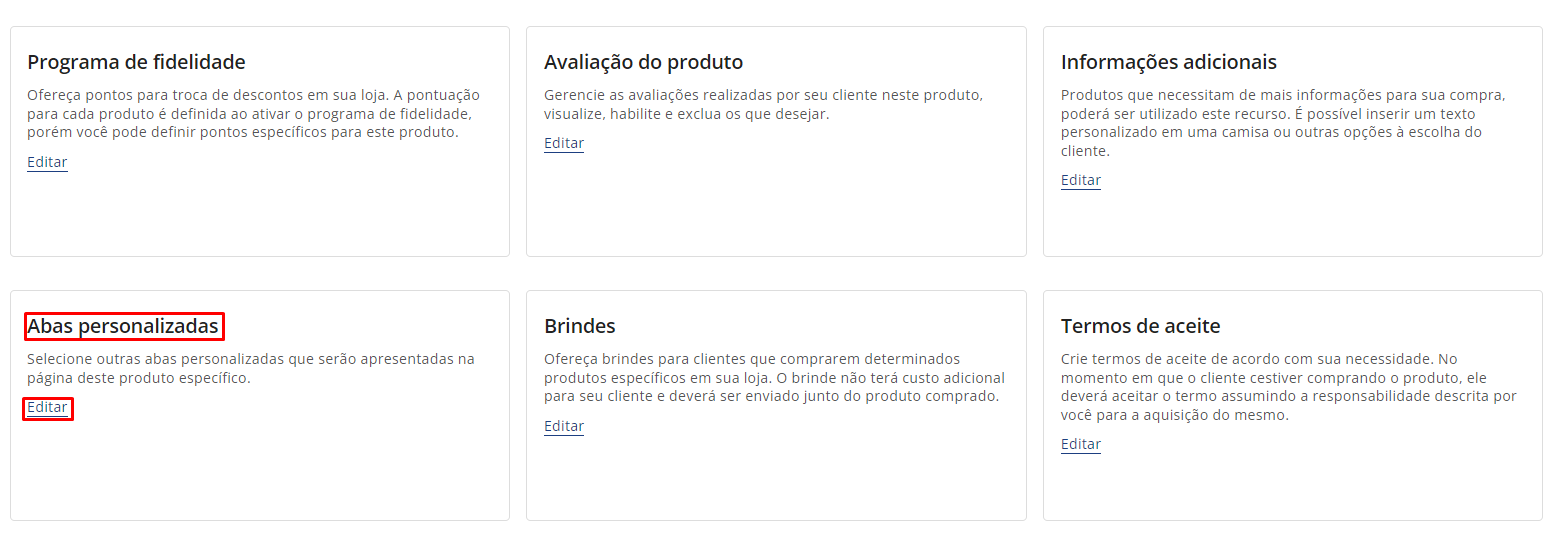The image size is (1567, 541).
Task: Click Editar under Informações adicionais
Action: coord(1080,180)
